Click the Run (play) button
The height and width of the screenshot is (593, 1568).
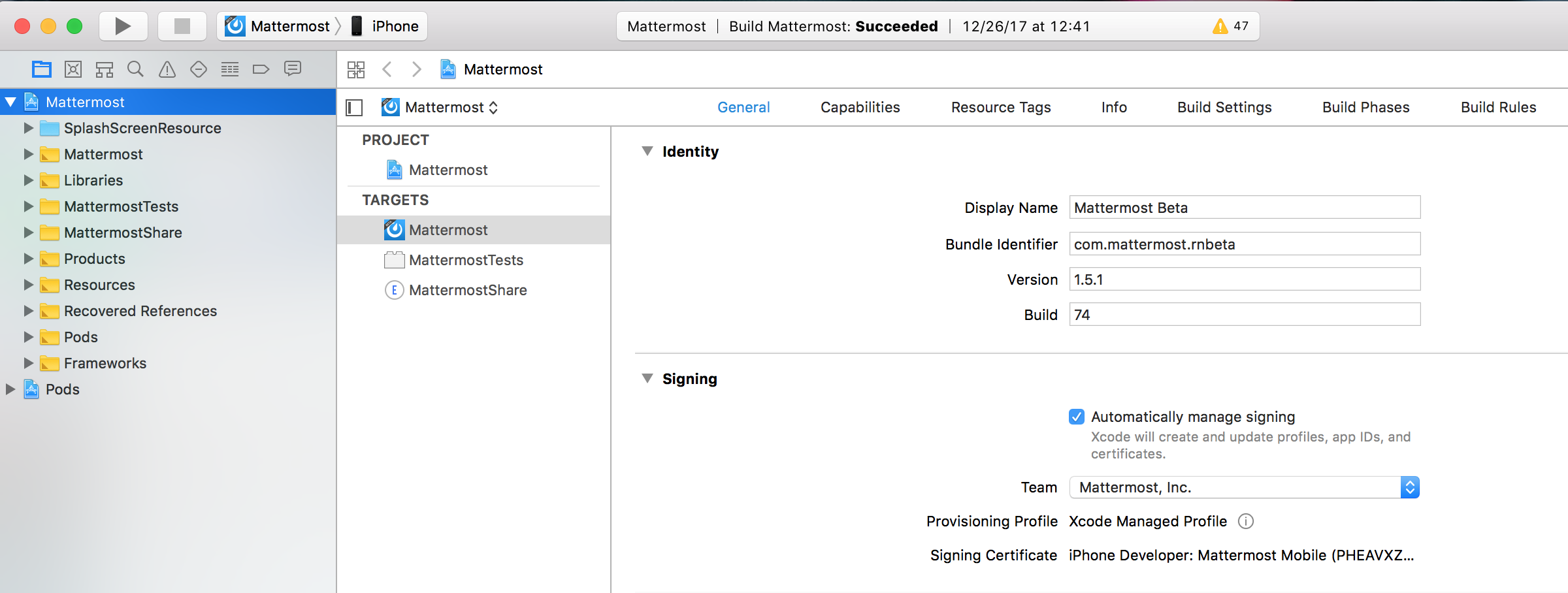point(123,26)
